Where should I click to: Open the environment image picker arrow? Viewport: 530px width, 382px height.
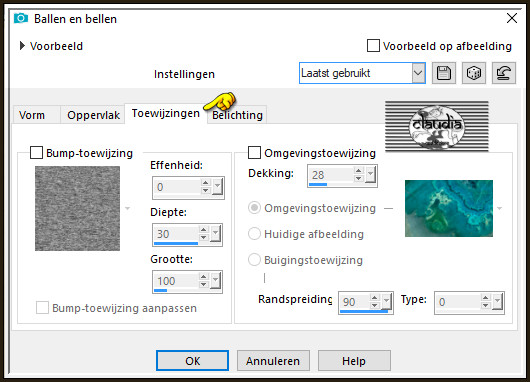tap(500, 208)
